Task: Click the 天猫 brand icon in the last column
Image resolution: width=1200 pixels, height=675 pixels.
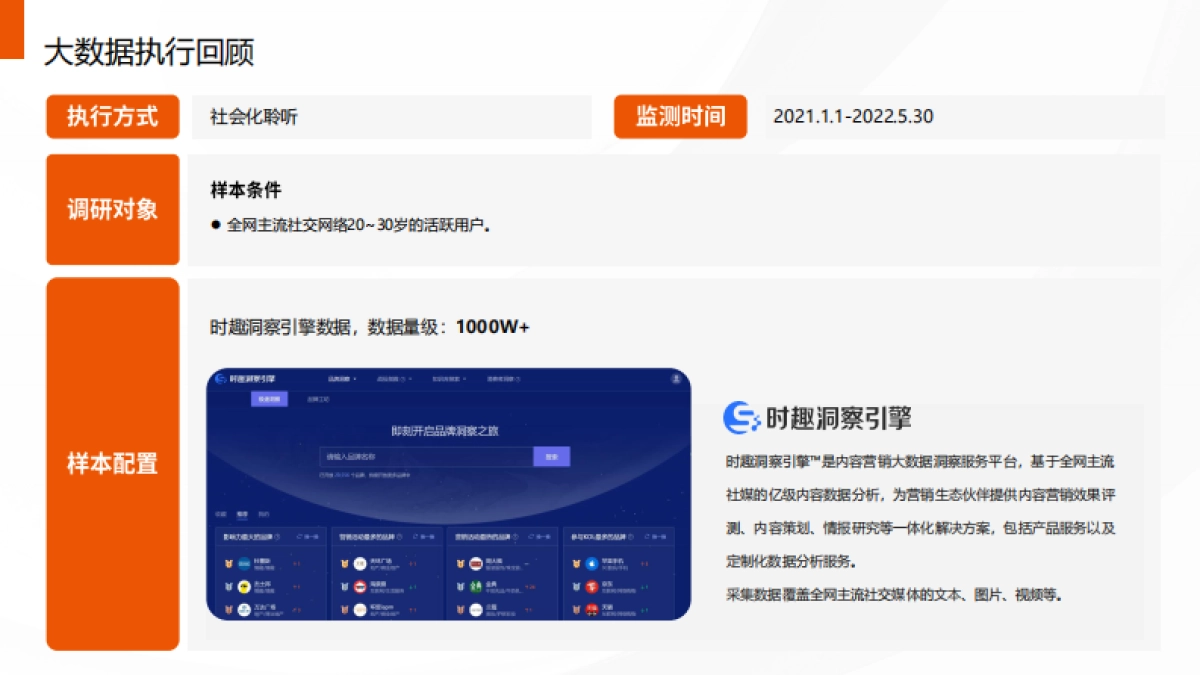Action: [x=592, y=609]
